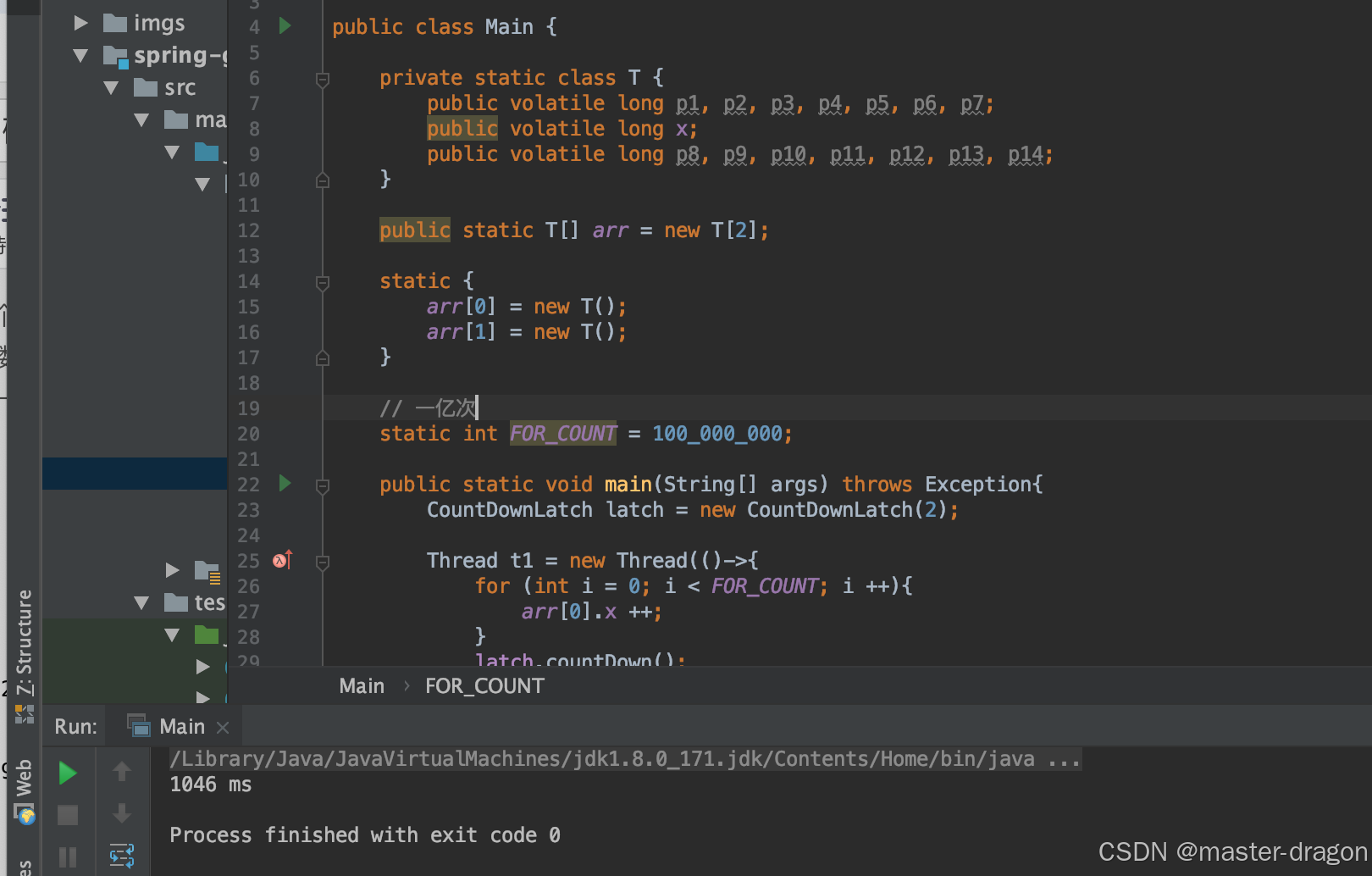Select the src folder icon

tap(146, 87)
